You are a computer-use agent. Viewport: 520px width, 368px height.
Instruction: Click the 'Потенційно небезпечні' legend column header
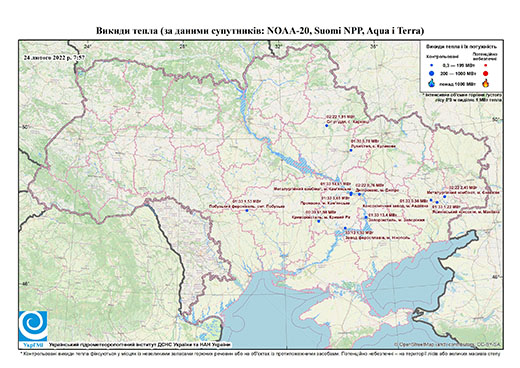tap(485, 56)
